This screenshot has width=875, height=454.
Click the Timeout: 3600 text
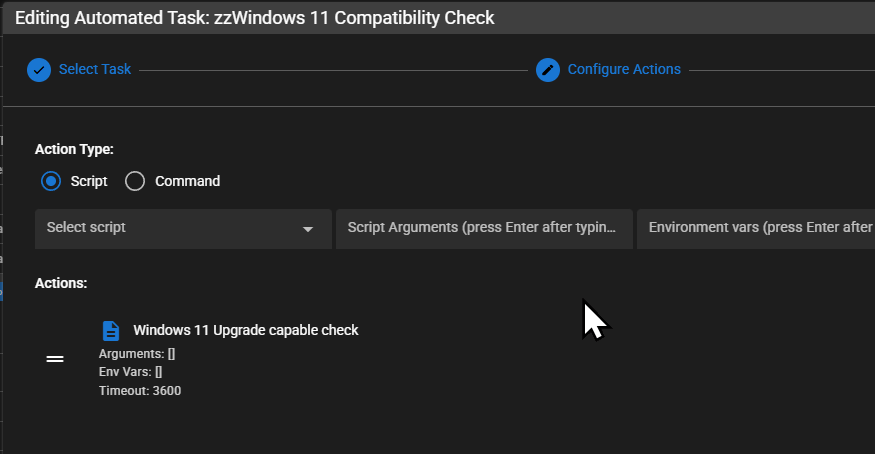140,390
